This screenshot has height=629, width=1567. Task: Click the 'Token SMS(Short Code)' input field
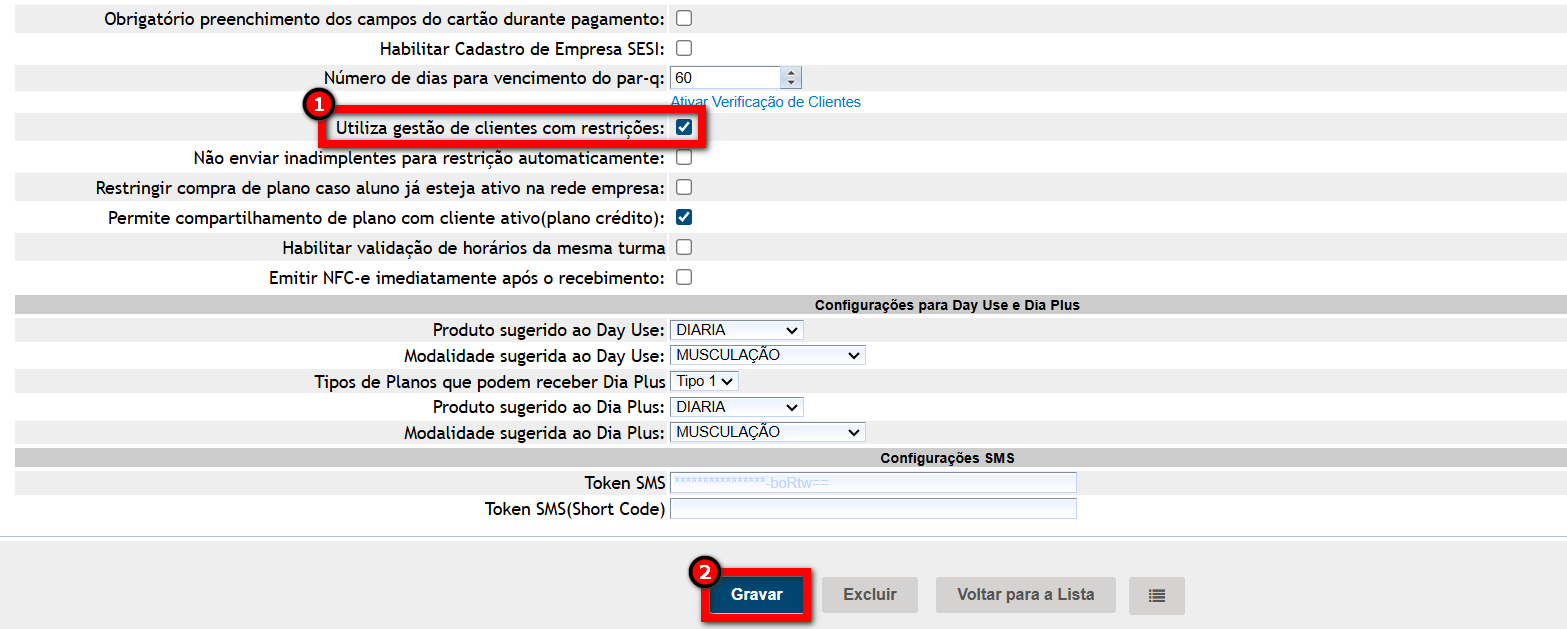872,509
